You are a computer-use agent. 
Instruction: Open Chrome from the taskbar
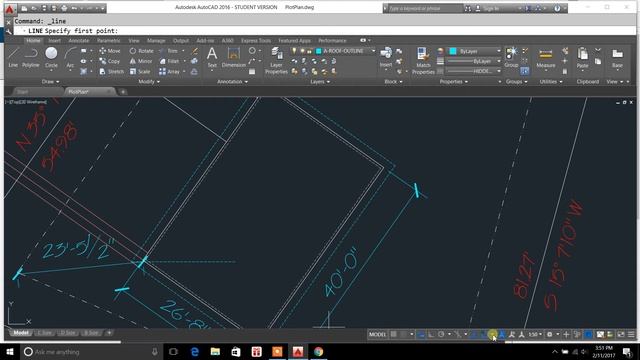[318, 351]
